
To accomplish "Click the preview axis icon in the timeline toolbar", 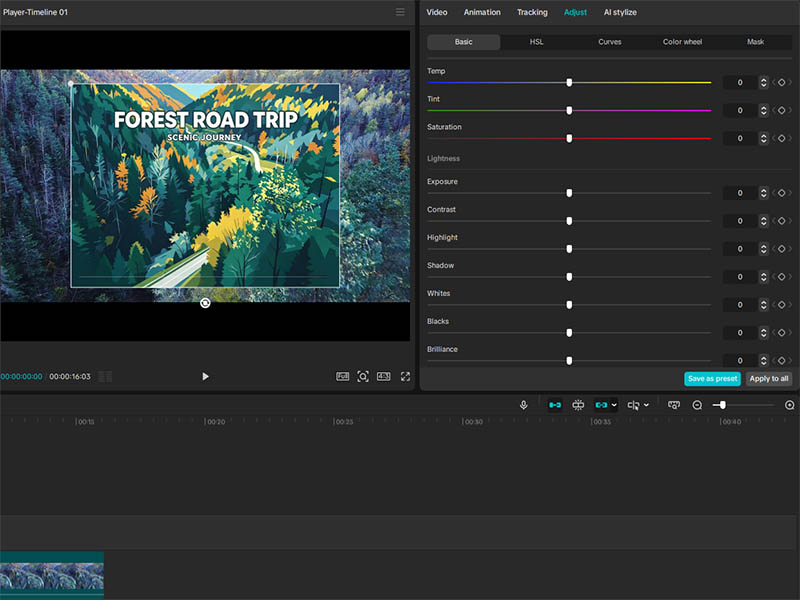I will point(674,405).
